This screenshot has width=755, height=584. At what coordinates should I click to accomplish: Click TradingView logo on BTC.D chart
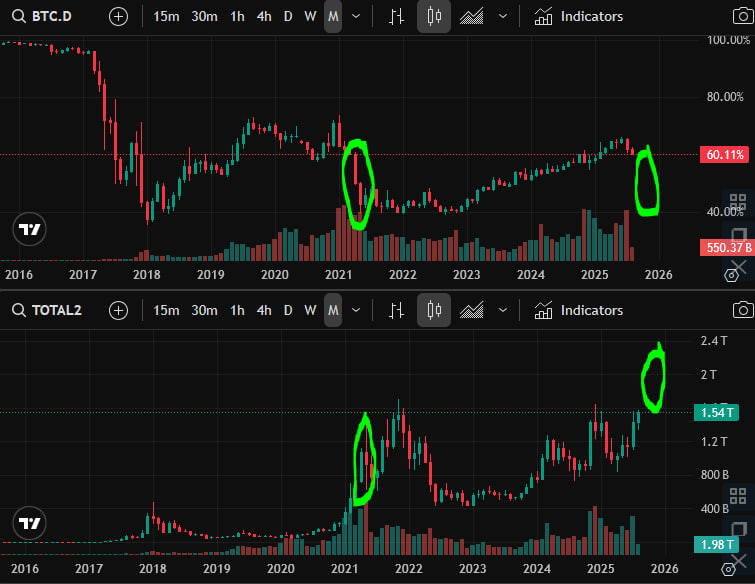click(29, 229)
